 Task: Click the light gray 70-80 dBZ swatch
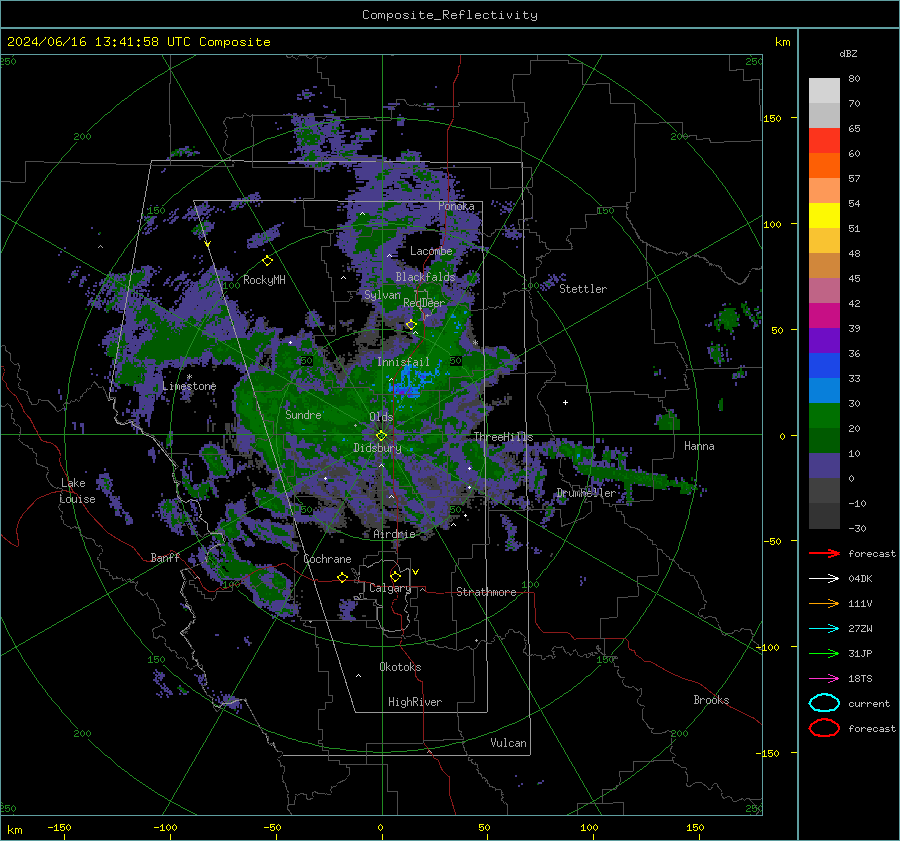pyautogui.click(x=824, y=91)
